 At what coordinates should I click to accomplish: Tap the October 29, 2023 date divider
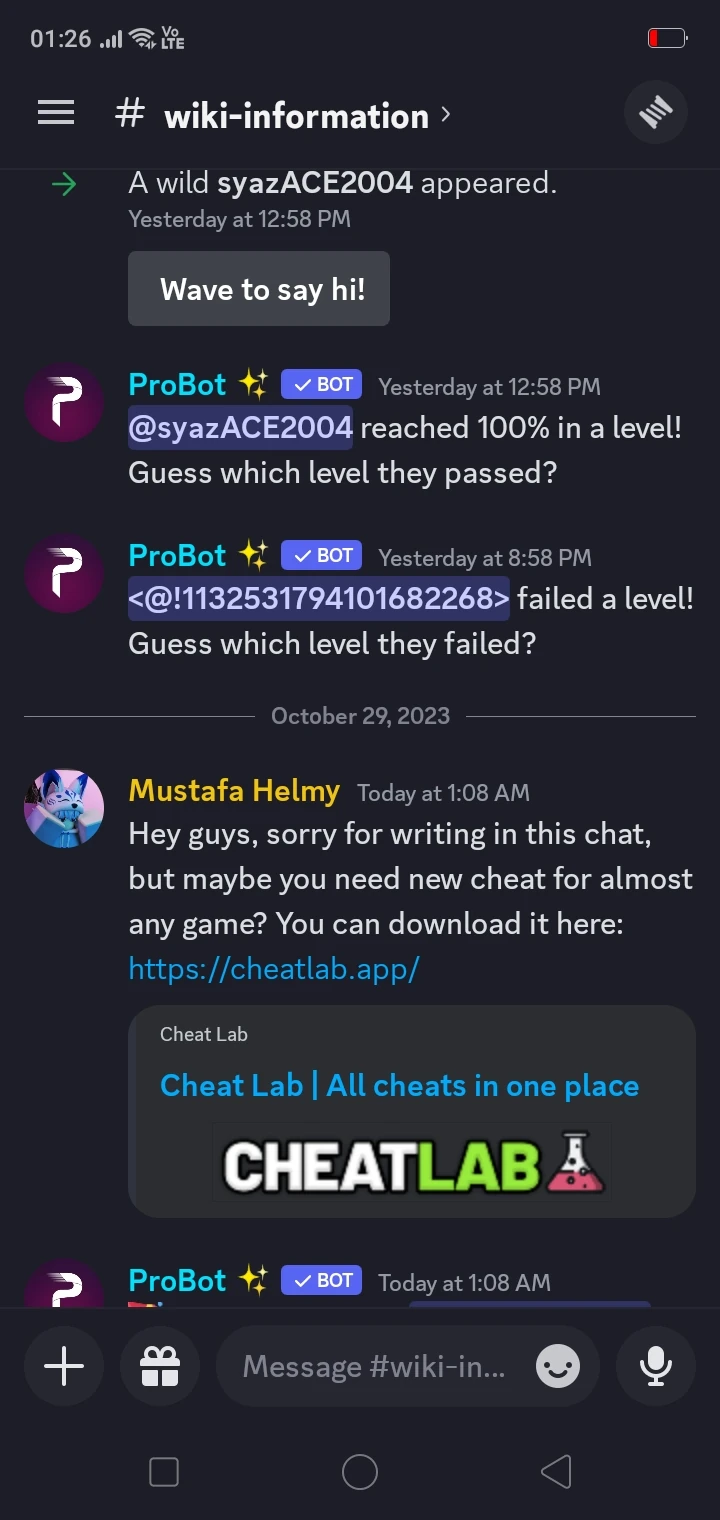click(x=360, y=716)
